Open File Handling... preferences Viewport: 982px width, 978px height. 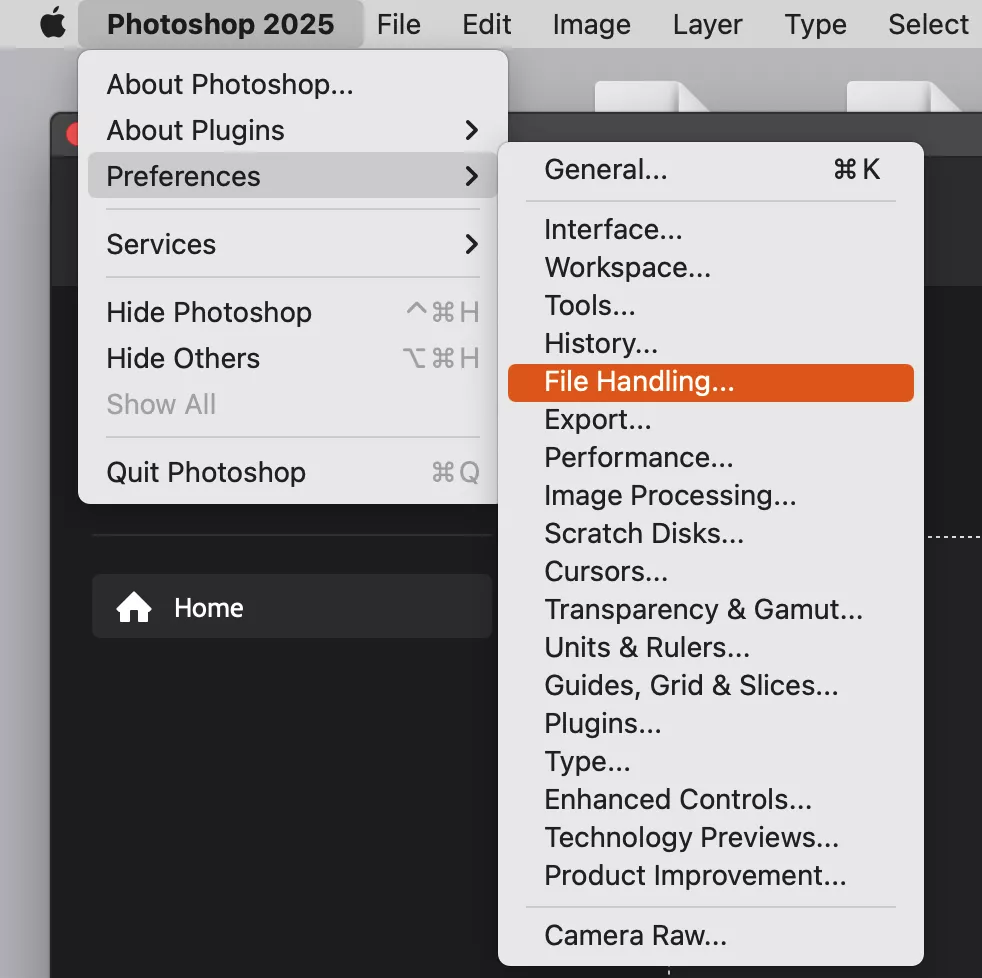pos(711,382)
